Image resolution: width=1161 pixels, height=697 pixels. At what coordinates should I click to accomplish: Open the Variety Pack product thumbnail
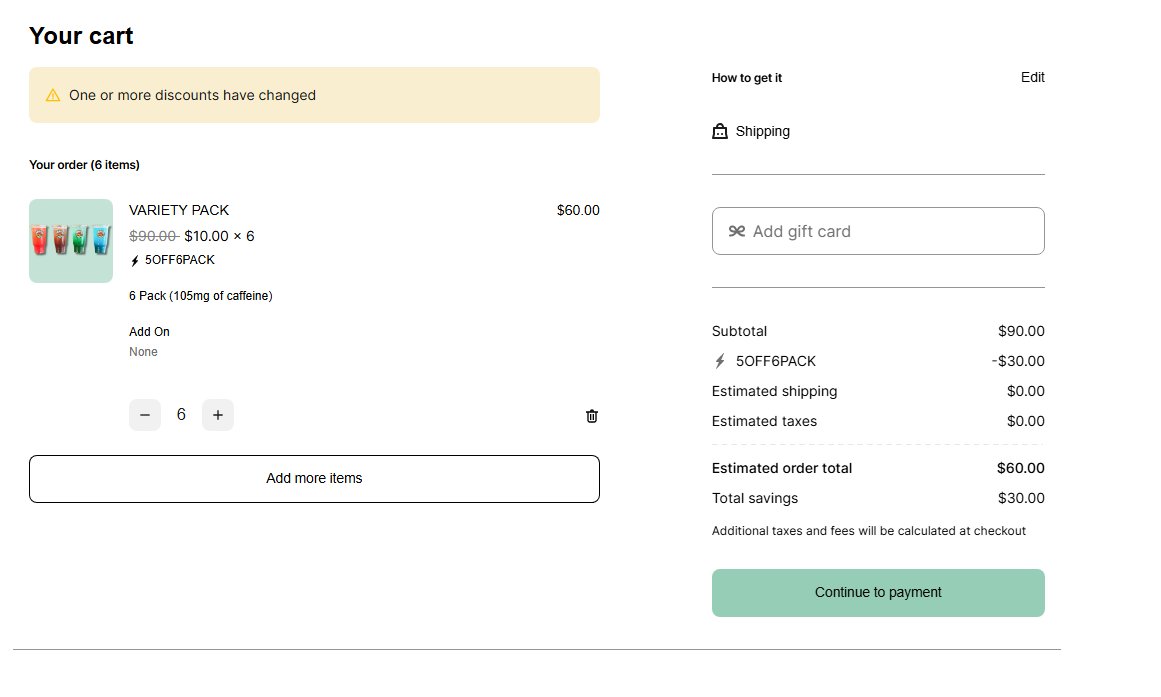[71, 241]
